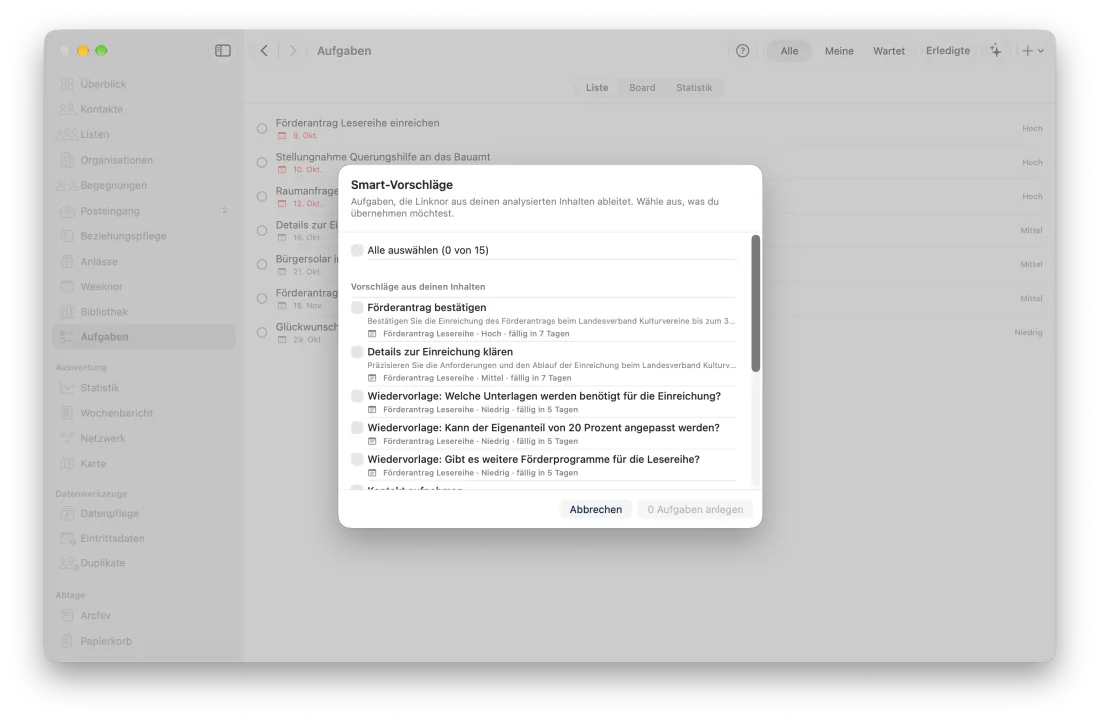Toggle the sidebar panel icon
Screen dimensions: 1100x721
click(222, 50)
